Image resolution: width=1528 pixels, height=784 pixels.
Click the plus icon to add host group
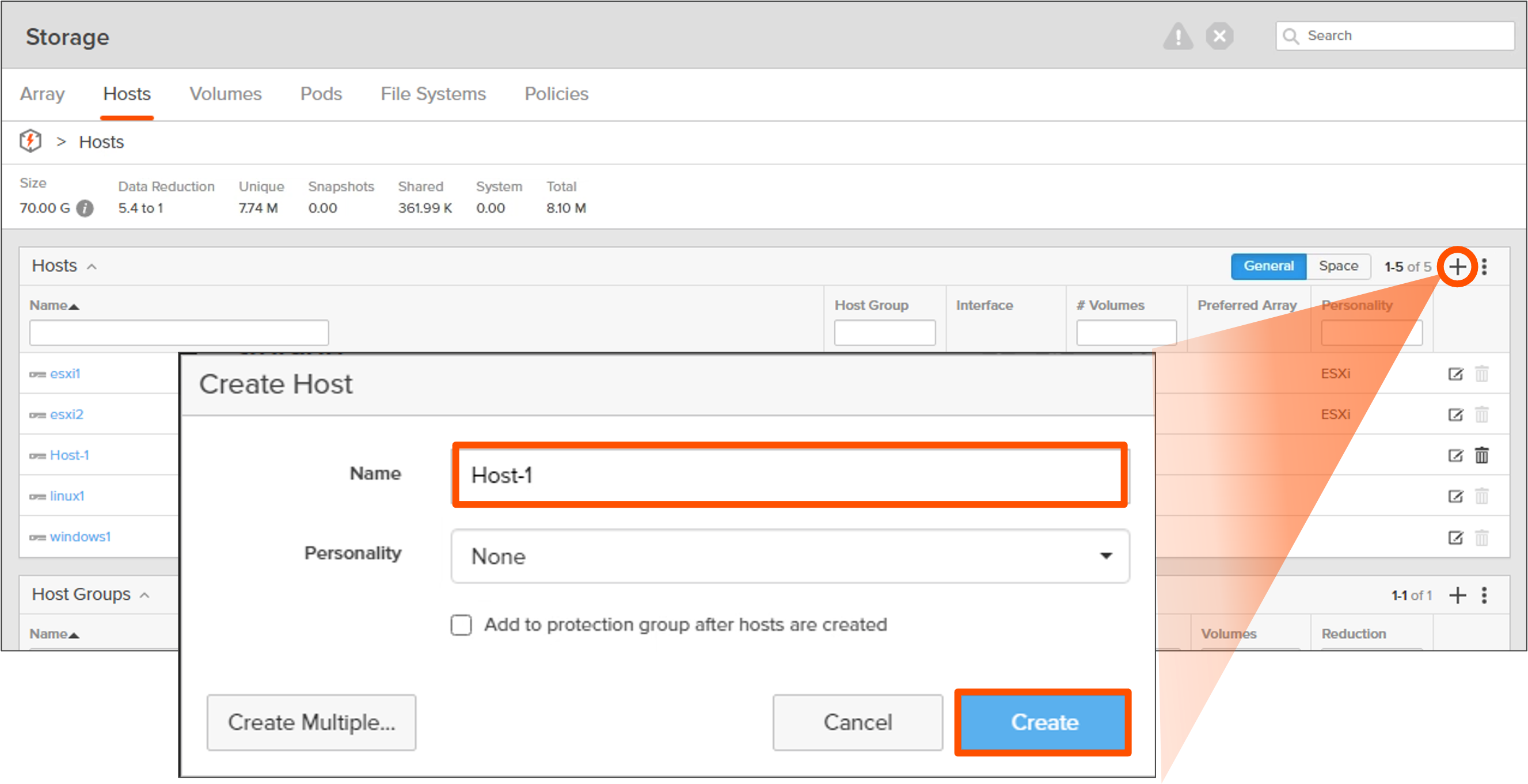point(1457,595)
